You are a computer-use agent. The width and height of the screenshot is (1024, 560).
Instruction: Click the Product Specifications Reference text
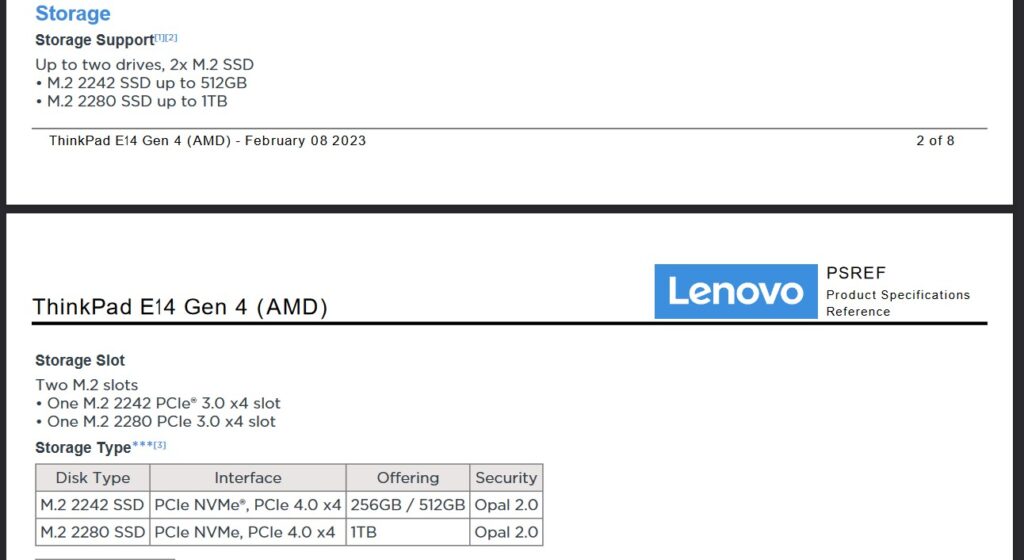coord(898,303)
